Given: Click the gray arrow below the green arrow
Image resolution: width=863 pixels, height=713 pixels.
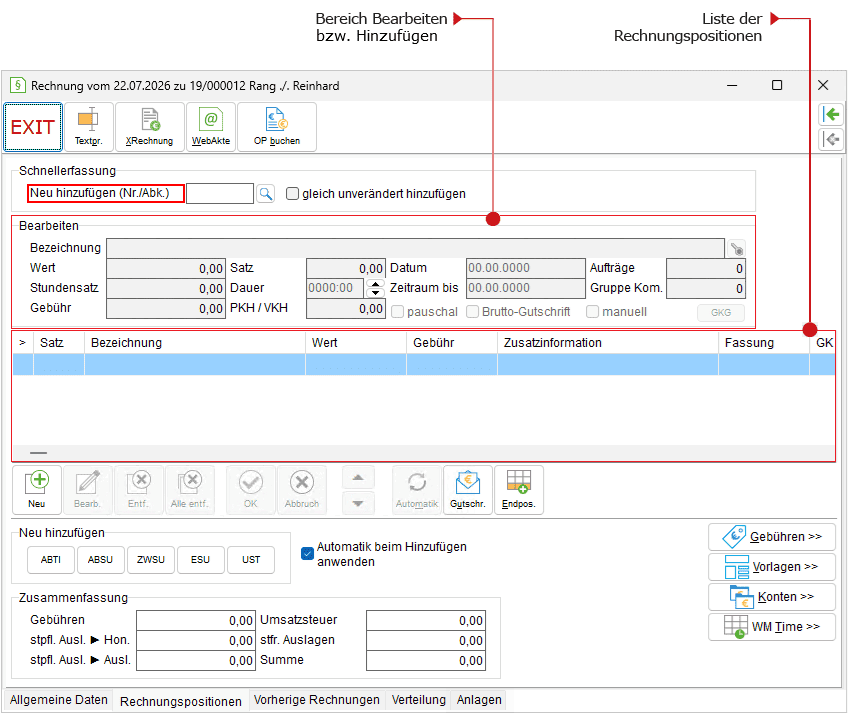Looking at the screenshot, I should click(831, 139).
